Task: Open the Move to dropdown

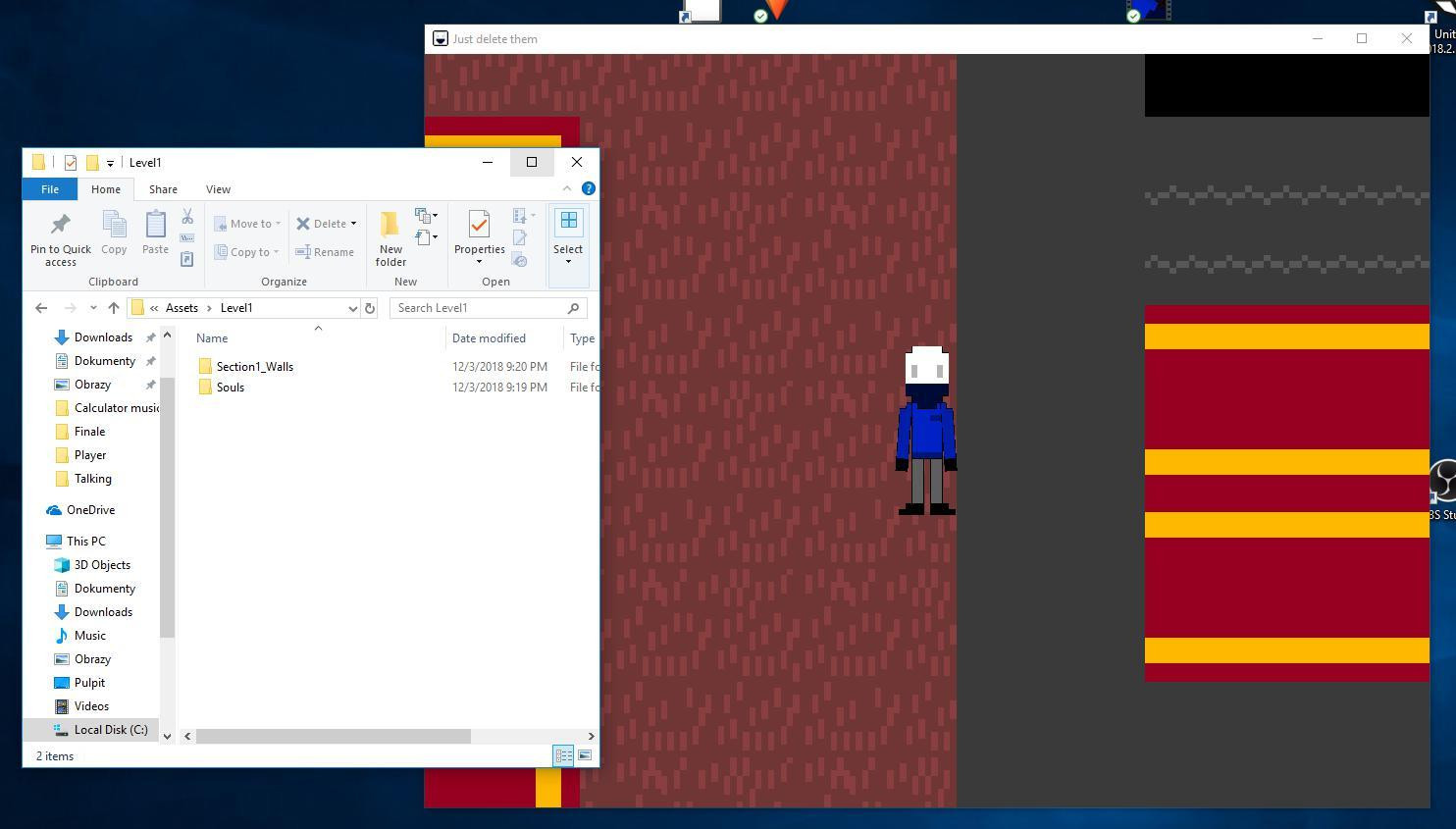Action: click(x=248, y=224)
